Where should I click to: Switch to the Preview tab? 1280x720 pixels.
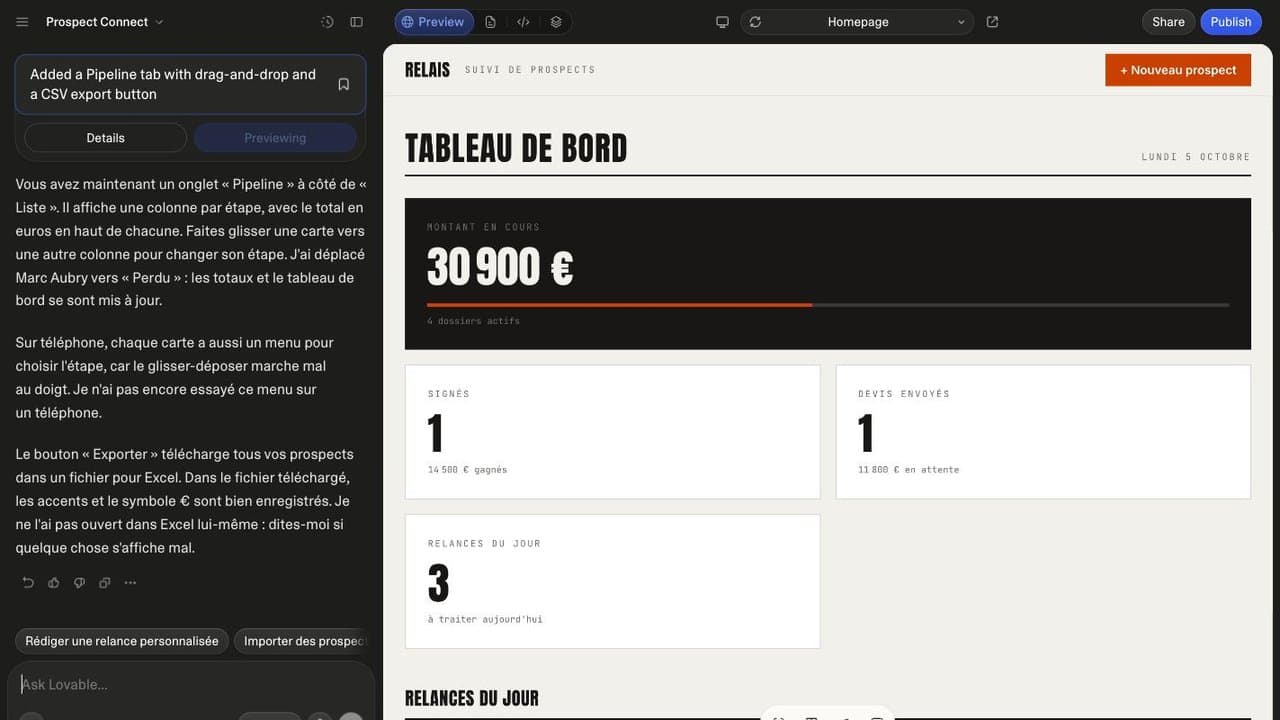(434, 22)
